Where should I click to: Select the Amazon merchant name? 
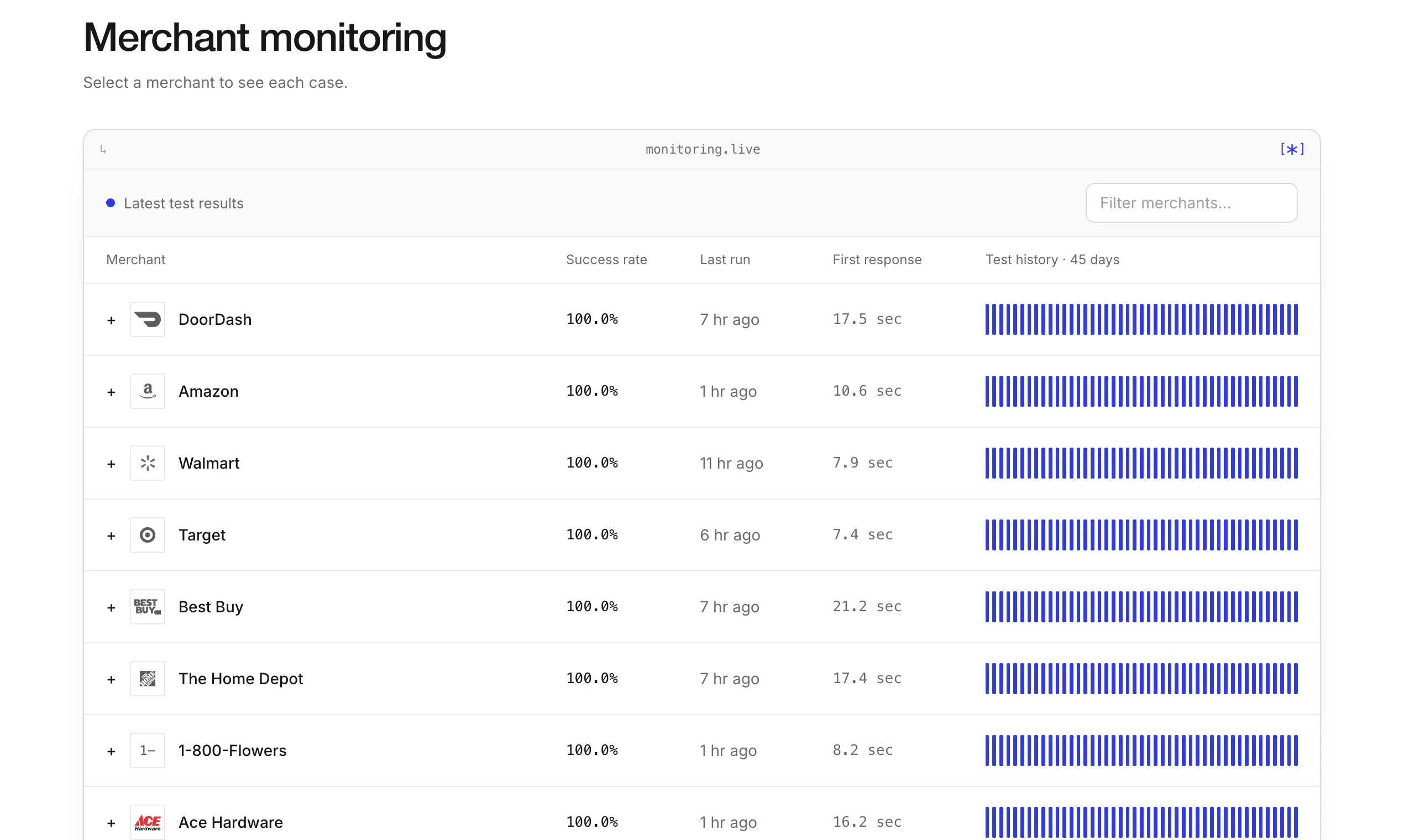pos(208,391)
